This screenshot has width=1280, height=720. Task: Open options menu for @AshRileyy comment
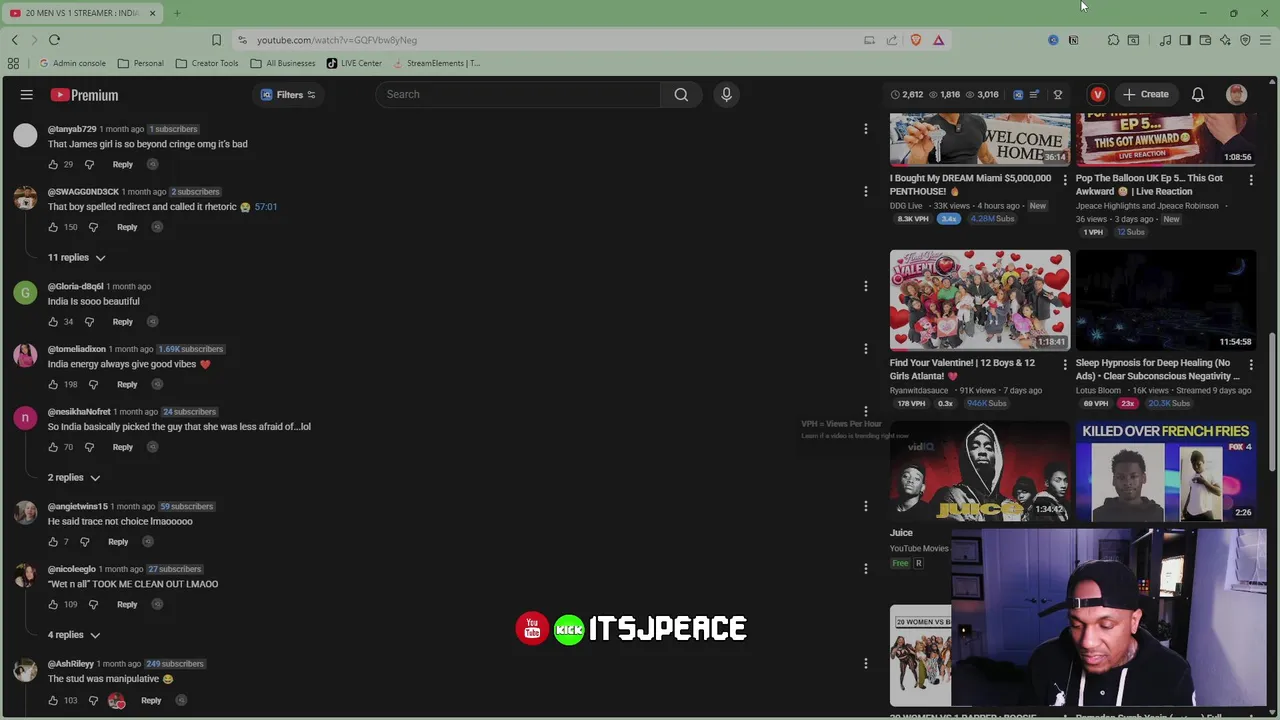(x=865, y=664)
